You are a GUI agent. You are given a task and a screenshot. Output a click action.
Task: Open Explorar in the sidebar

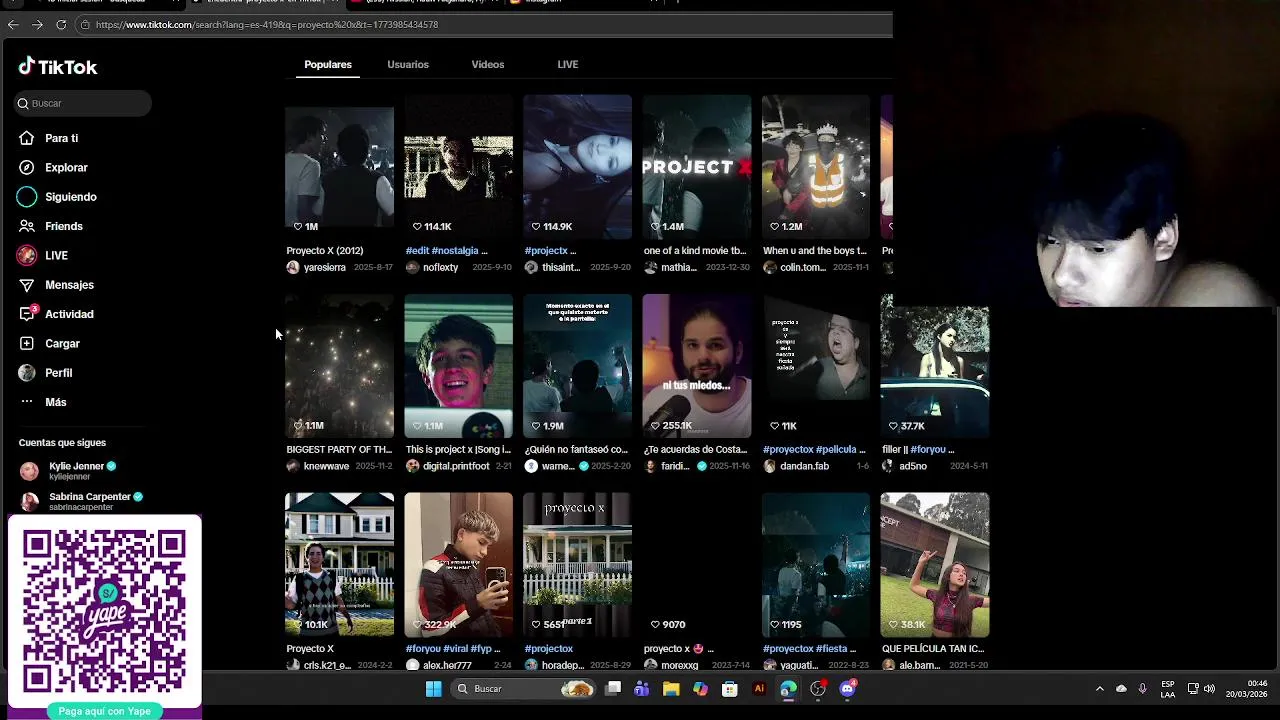tap(66, 168)
